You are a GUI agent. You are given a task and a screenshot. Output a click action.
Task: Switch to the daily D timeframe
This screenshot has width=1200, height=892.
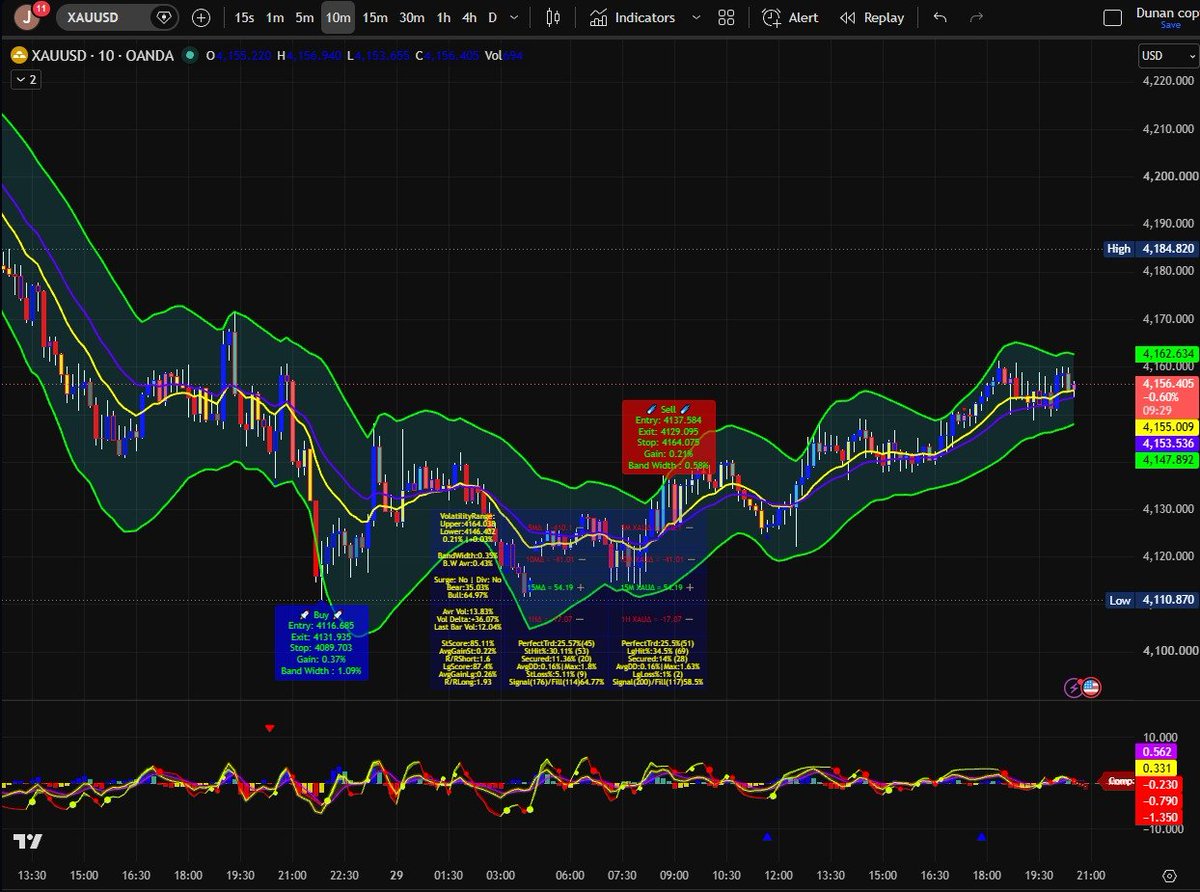(492, 17)
